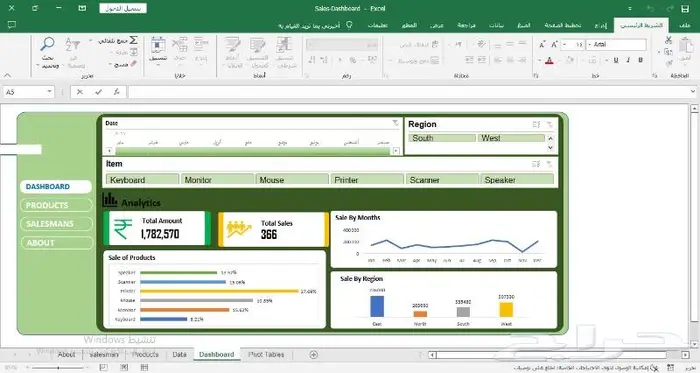Image resolution: width=700 pixels, height=373 pixels.
Task: Click the fill color bucket icon
Action: (x=570, y=60)
